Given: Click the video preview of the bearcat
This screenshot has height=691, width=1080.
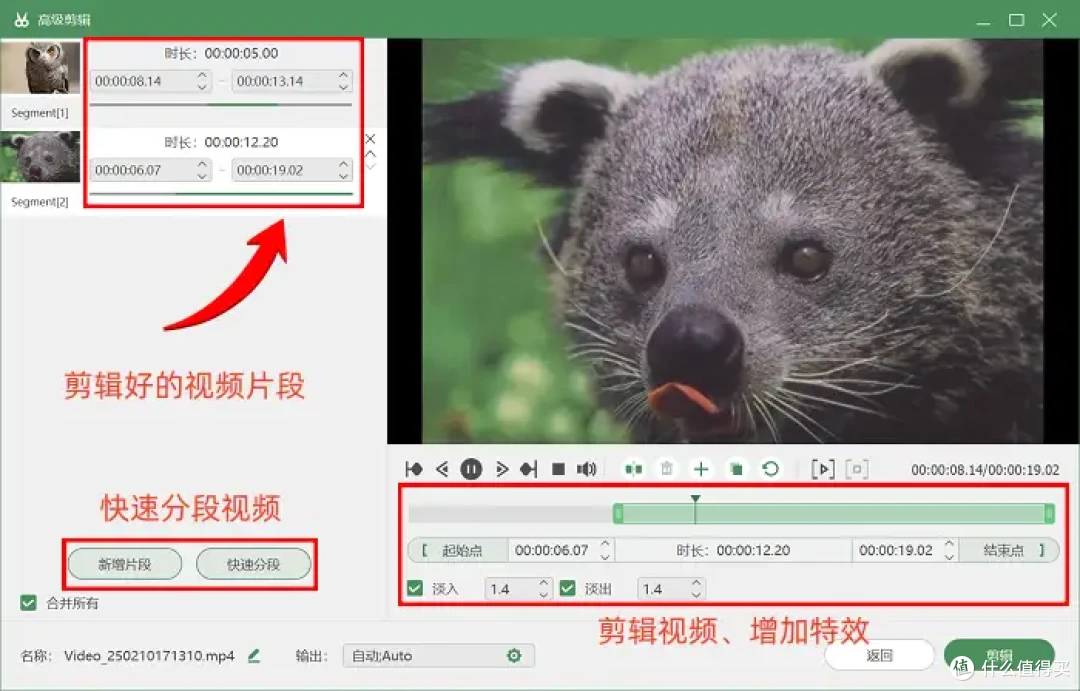Looking at the screenshot, I should tap(732, 240).
